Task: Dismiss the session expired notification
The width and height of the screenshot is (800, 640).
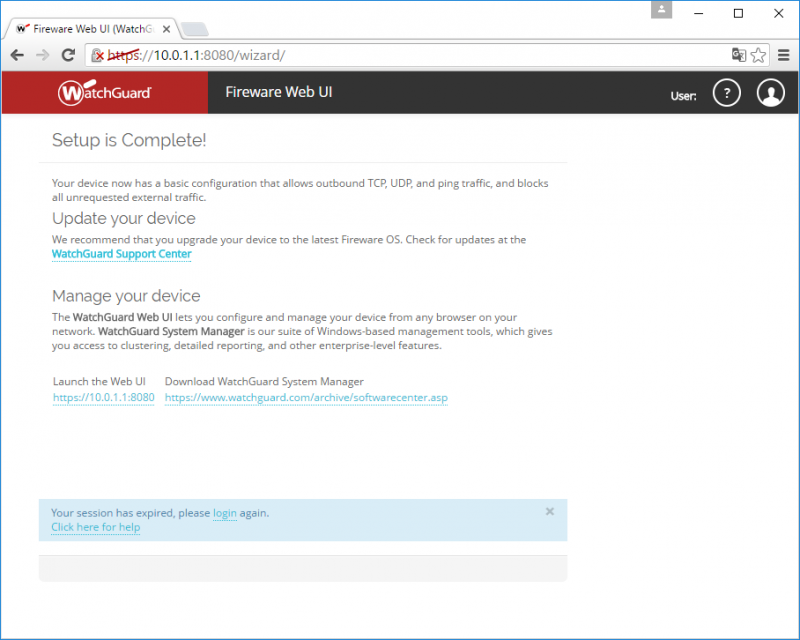Action: tap(549, 511)
